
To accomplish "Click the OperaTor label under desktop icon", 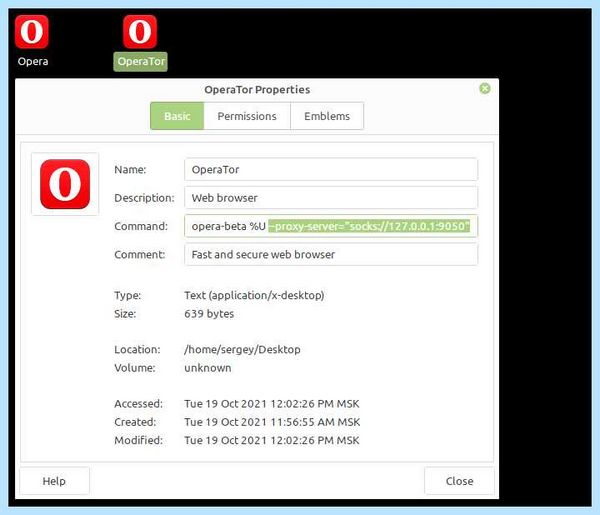I will point(140,62).
